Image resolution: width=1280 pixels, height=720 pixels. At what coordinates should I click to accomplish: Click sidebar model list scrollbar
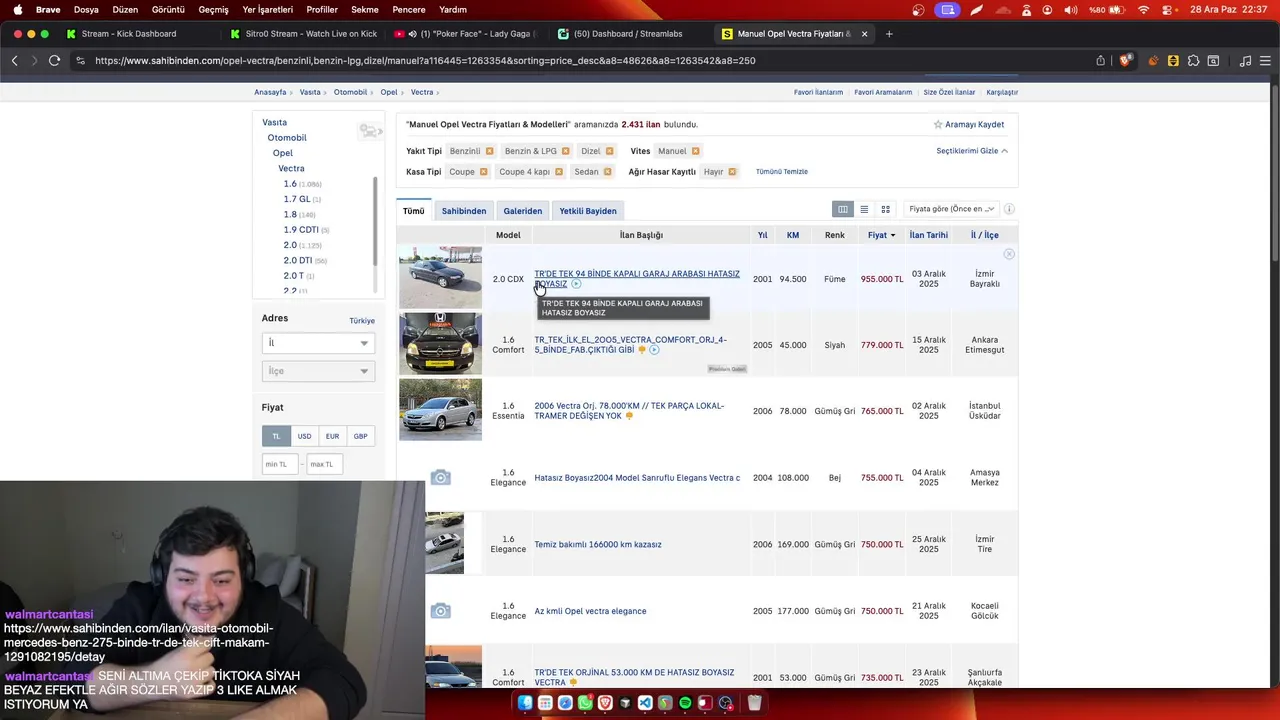coord(375,222)
